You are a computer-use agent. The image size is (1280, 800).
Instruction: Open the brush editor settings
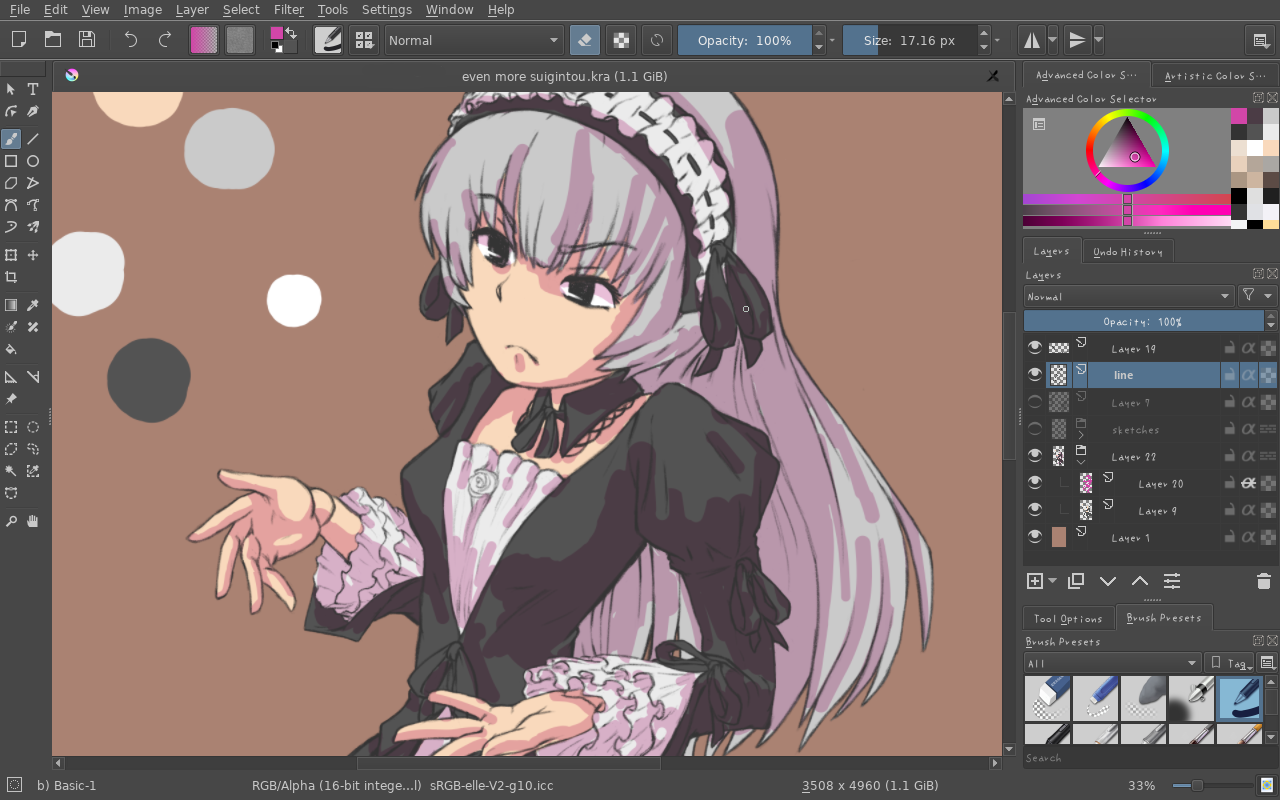coord(328,40)
